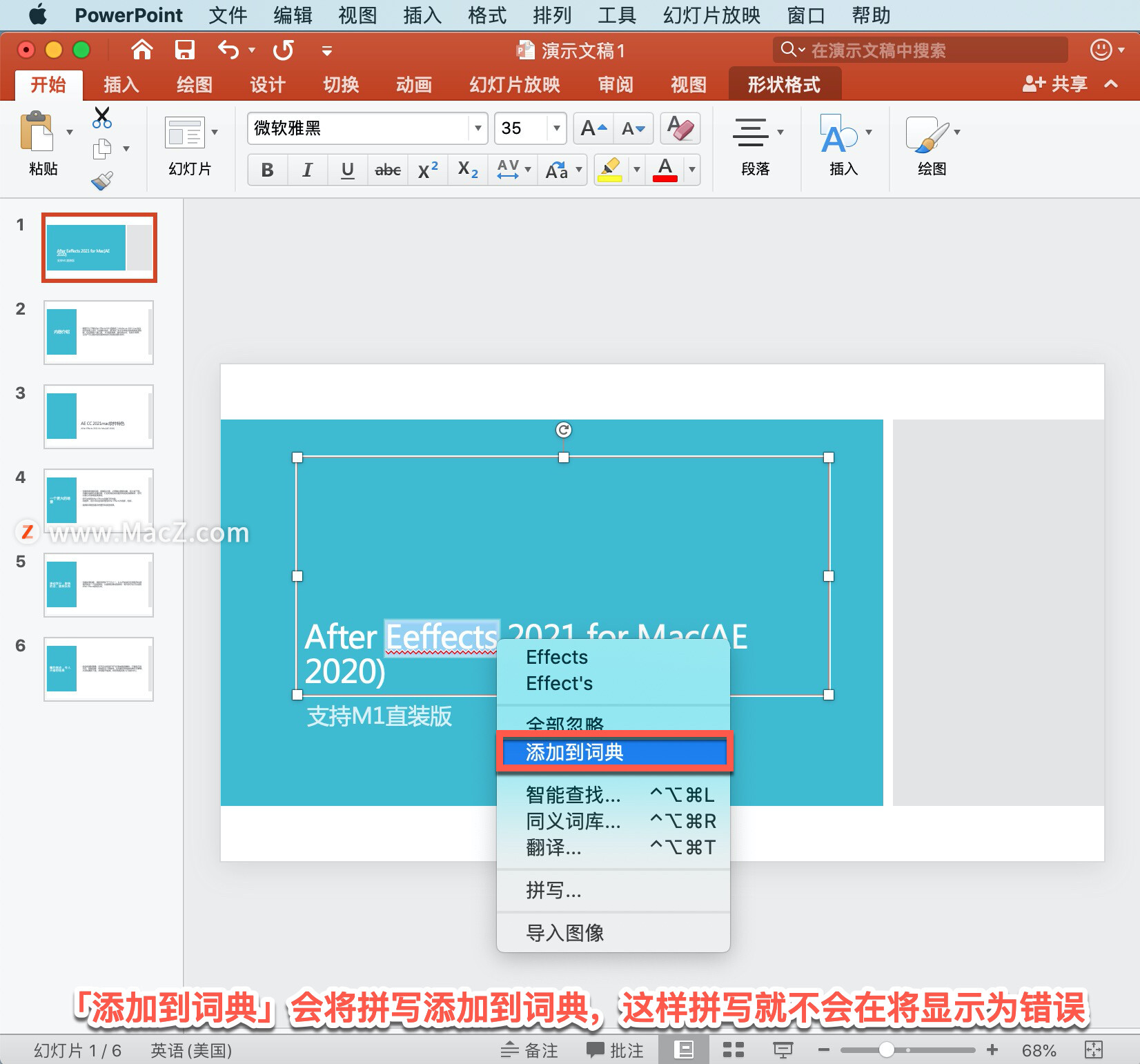Screen dimensions: 1140x1064
Task: Toggle Underline formatting
Action: pyautogui.click(x=348, y=170)
